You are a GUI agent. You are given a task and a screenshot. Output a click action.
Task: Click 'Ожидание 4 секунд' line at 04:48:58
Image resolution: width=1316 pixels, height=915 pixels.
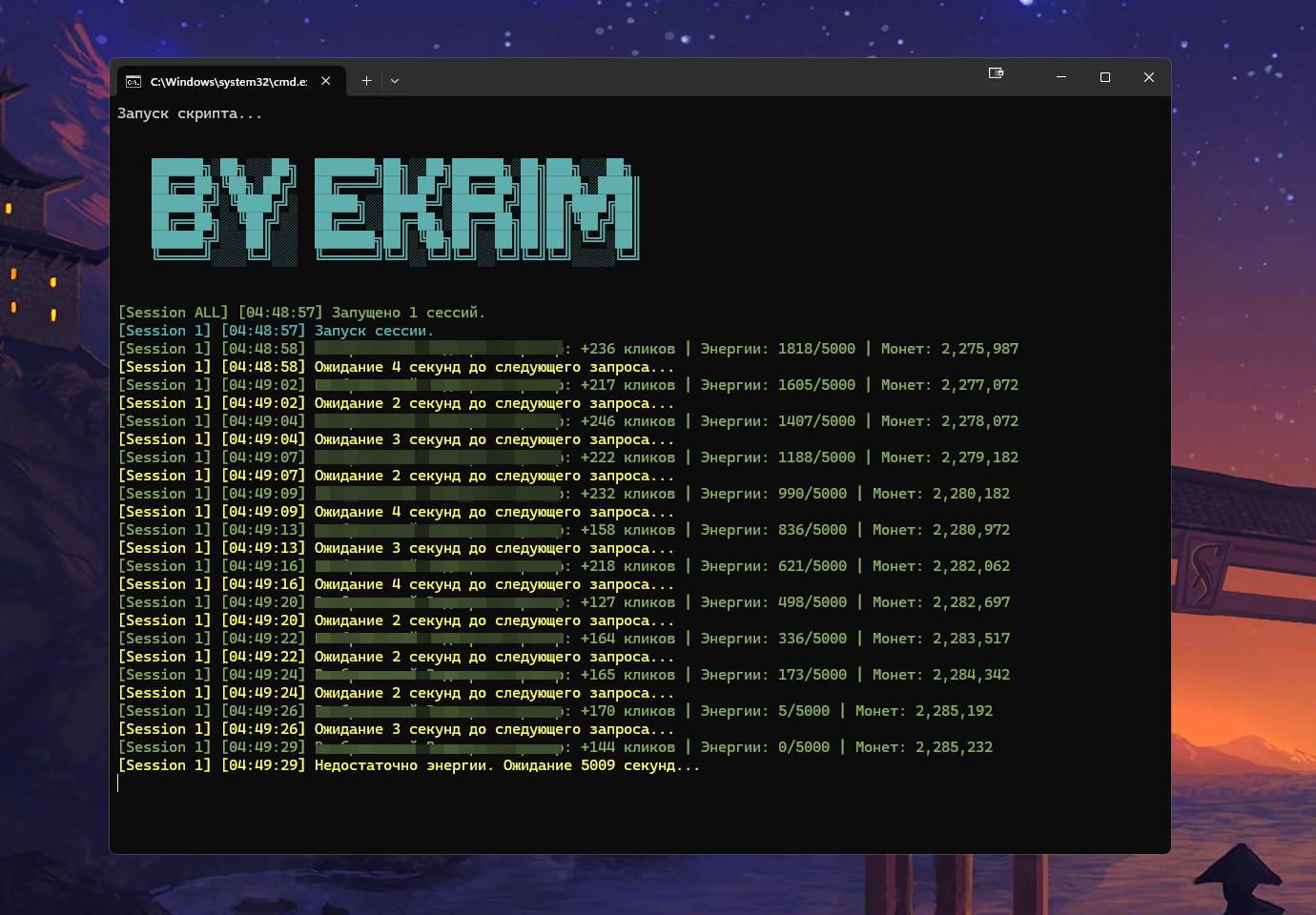pos(396,367)
